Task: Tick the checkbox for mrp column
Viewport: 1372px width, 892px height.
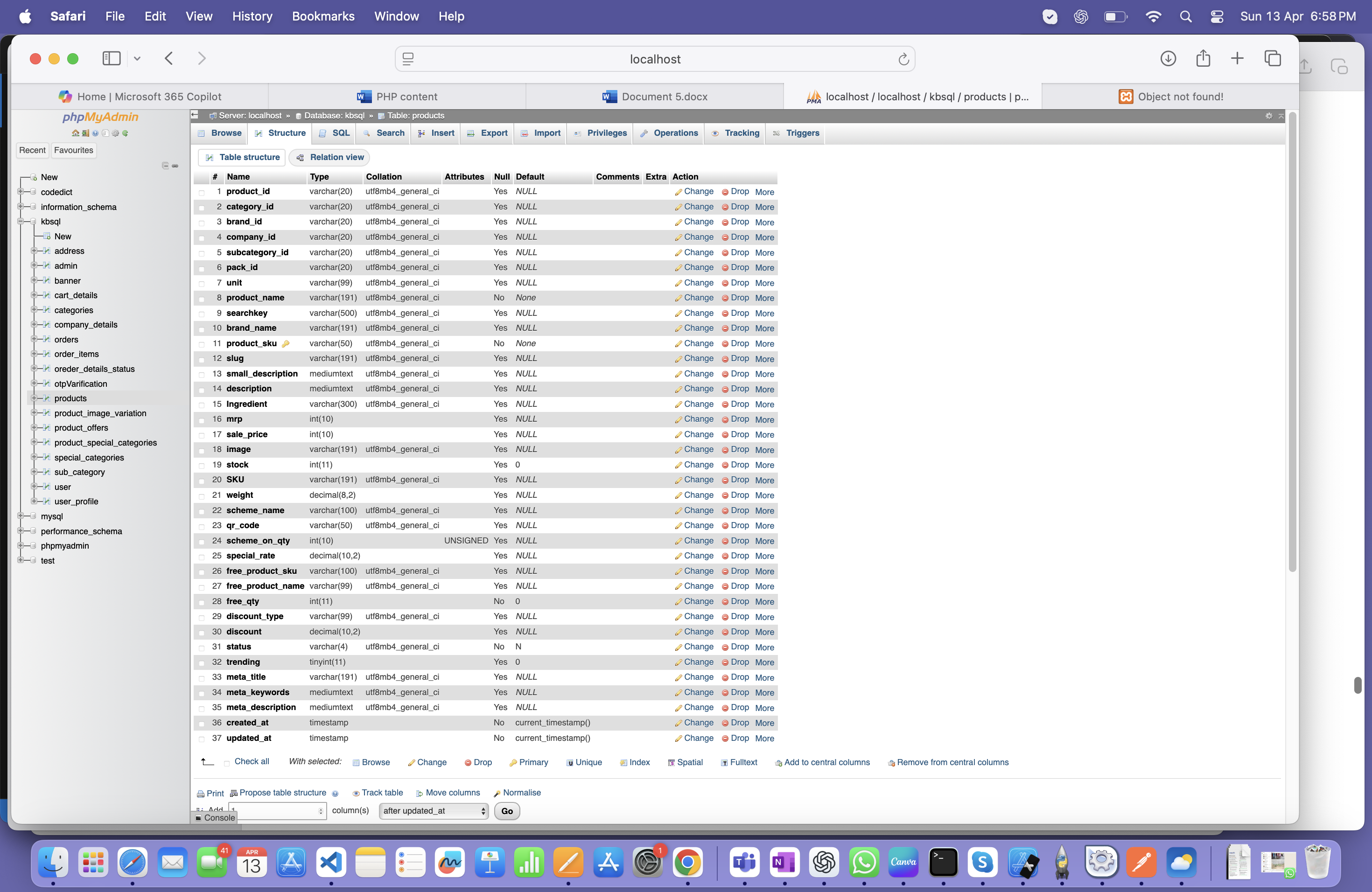Action: point(202,420)
